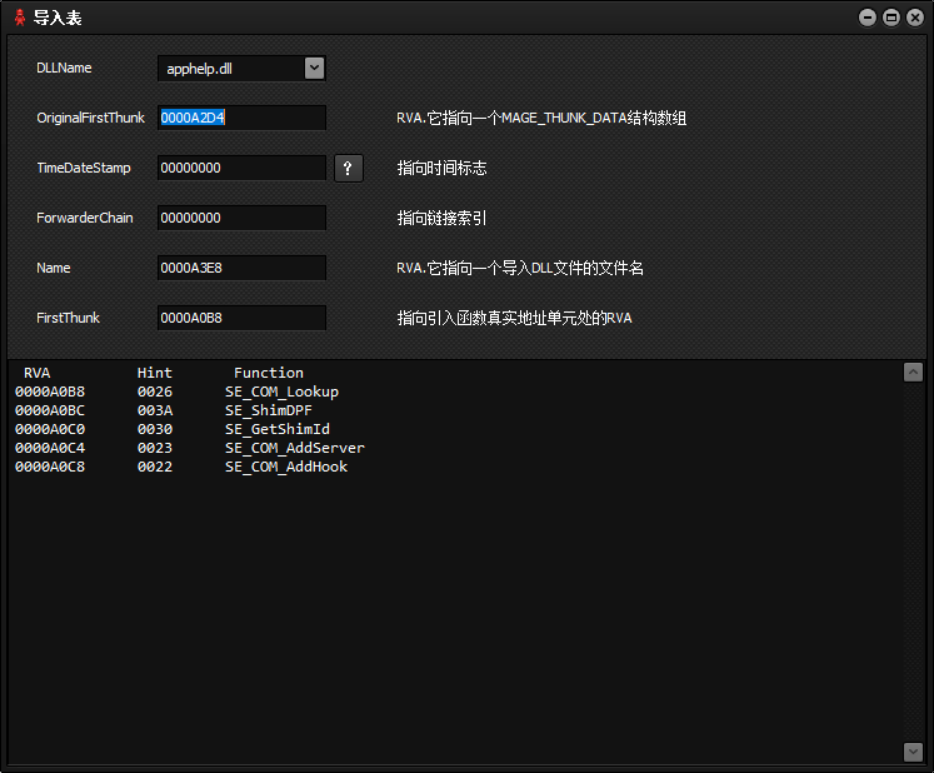
Task: Click the Name field showing 0000A3E8
Action: [x=240, y=267]
